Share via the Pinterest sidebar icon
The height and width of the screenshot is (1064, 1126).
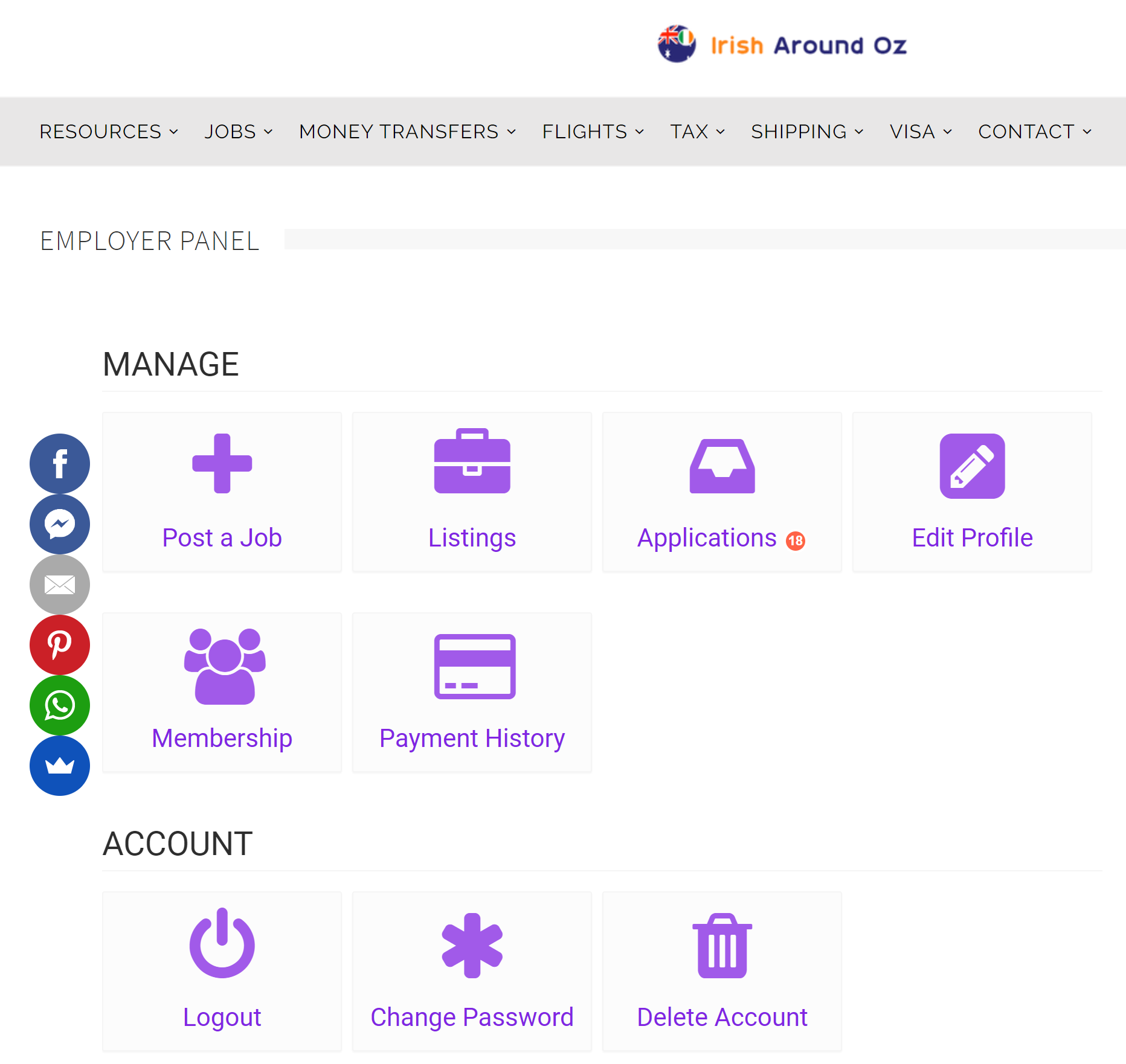click(60, 645)
